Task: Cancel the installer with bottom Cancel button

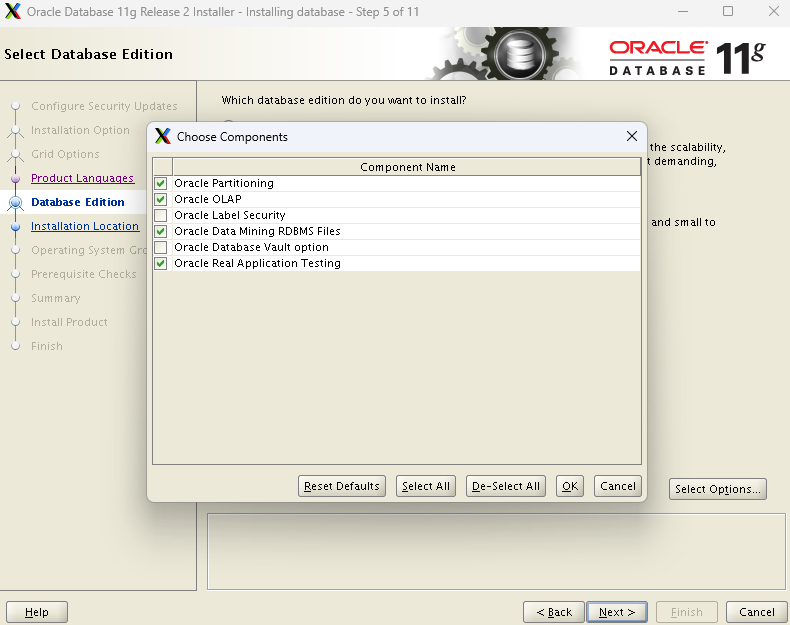Action: click(756, 612)
